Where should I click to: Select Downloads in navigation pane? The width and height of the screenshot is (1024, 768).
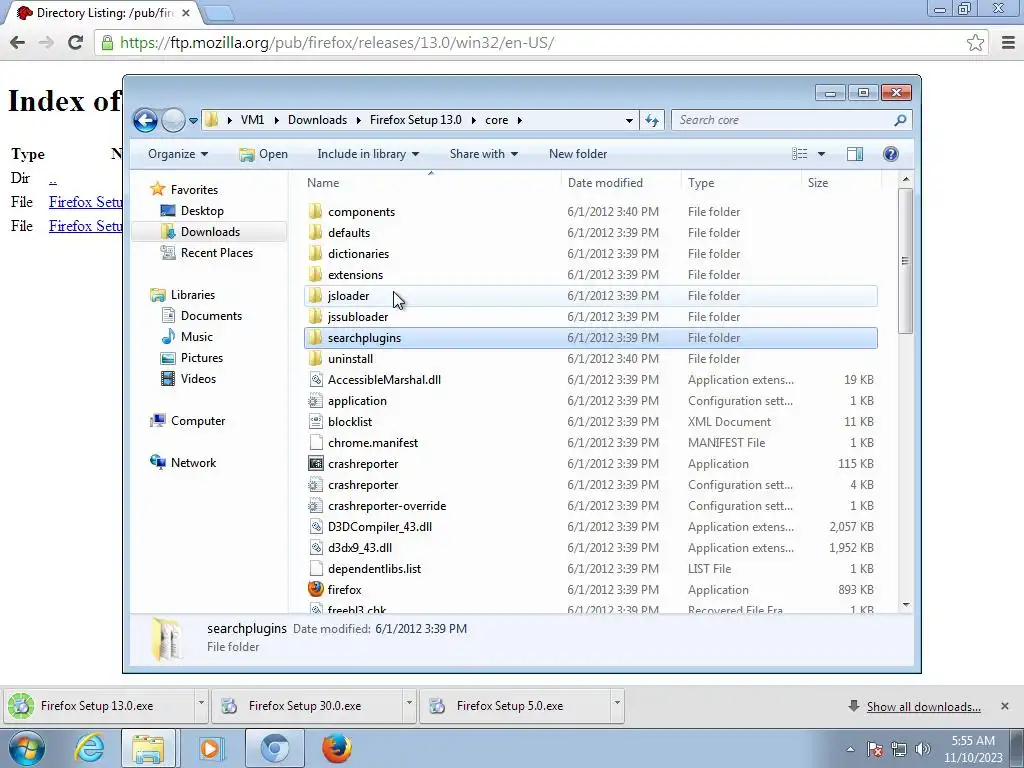click(x=209, y=232)
